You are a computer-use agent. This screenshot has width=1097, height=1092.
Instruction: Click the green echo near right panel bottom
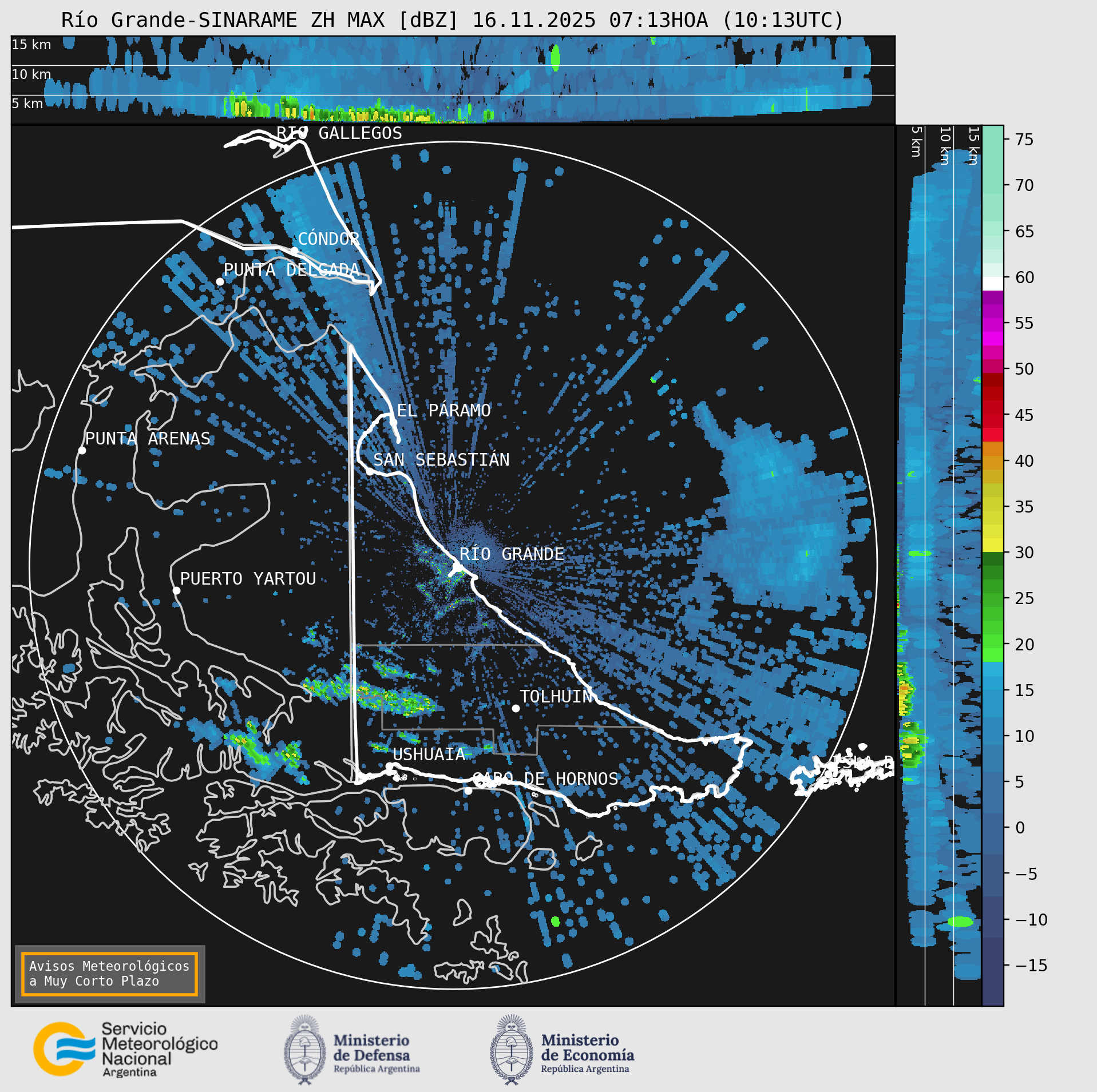point(960,922)
